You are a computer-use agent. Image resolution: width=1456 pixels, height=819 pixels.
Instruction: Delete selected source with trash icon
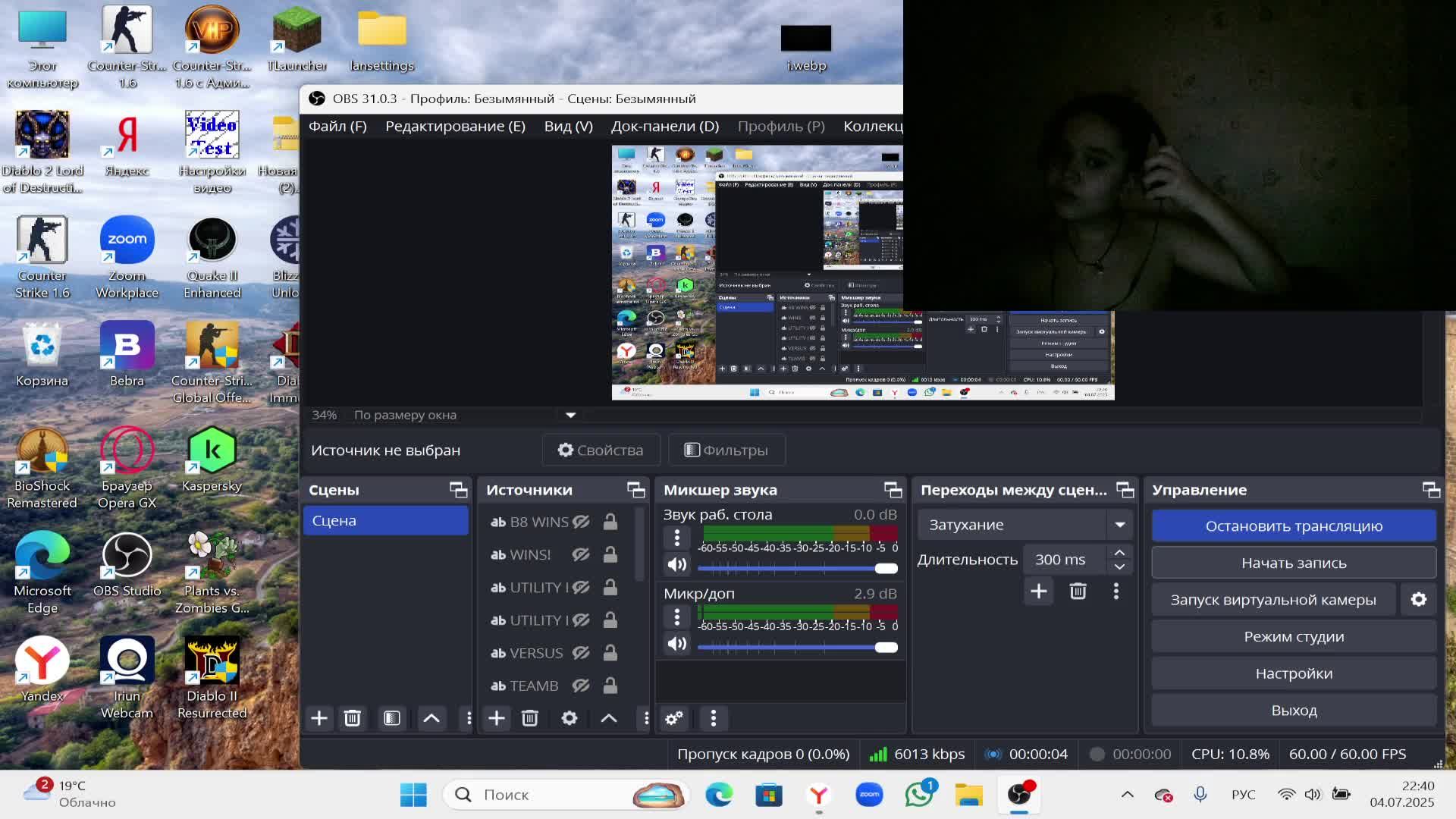[530, 718]
